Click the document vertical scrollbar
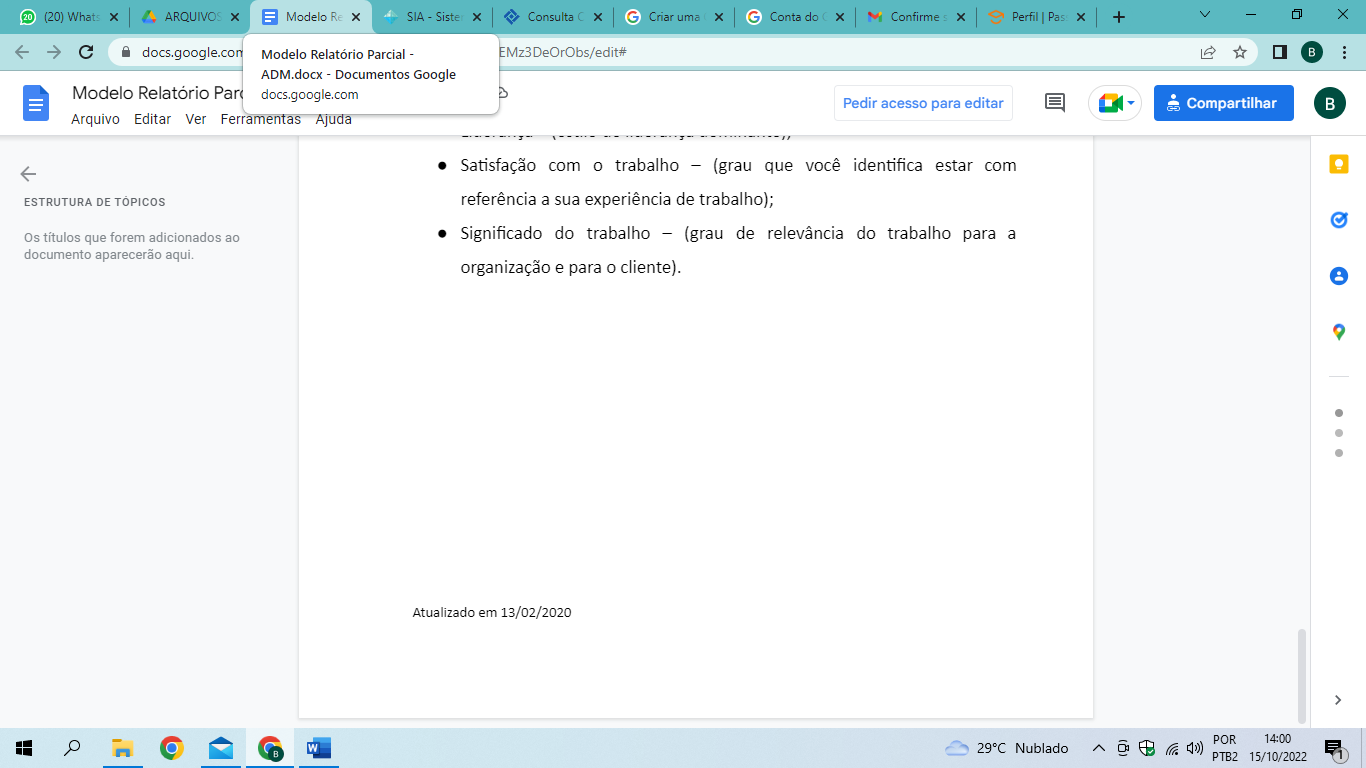Image resolution: width=1366 pixels, height=768 pixels. (x=1301, y=675)
